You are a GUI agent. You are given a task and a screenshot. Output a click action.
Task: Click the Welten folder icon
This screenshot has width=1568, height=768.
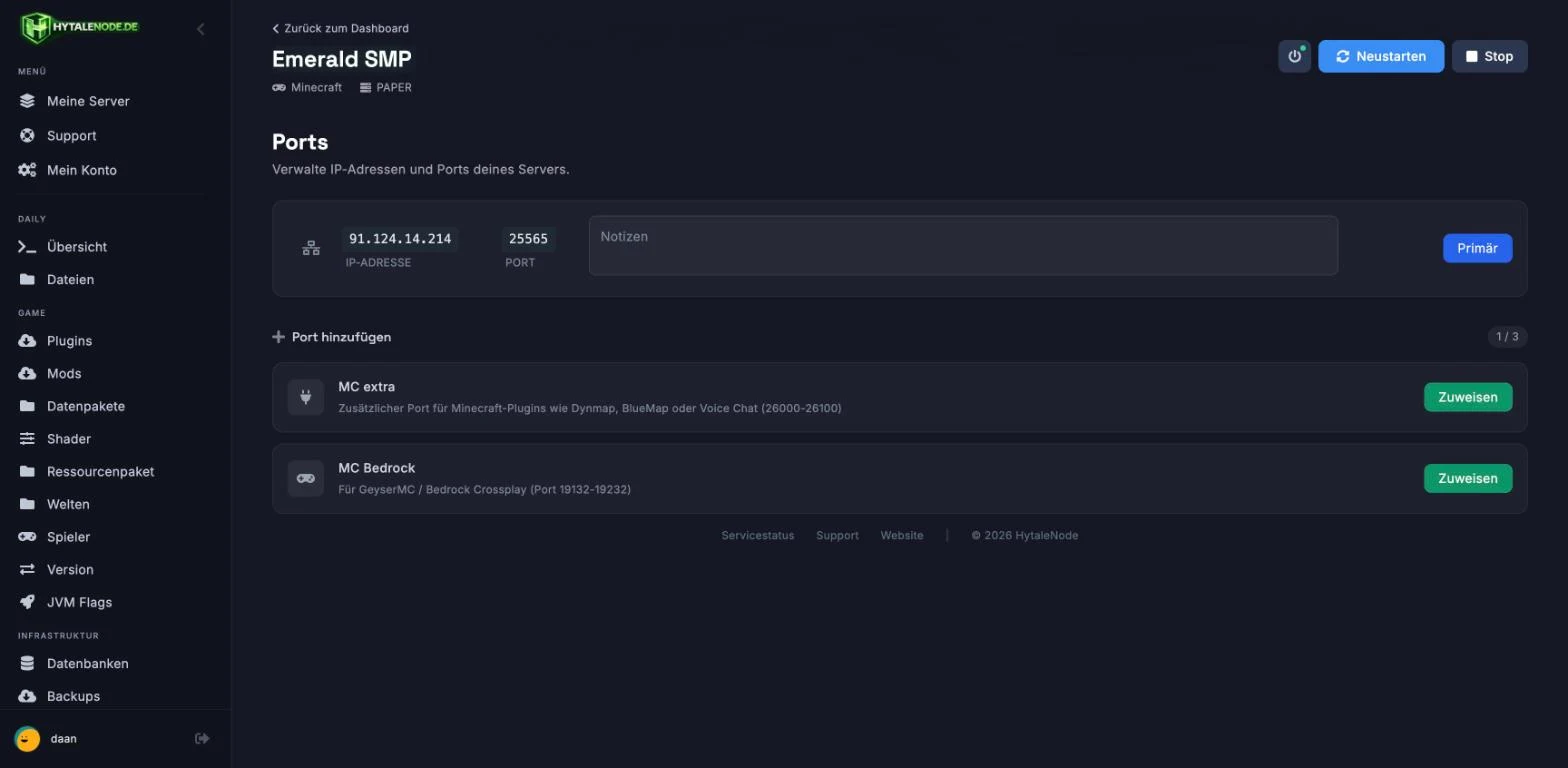pos(27,504)
